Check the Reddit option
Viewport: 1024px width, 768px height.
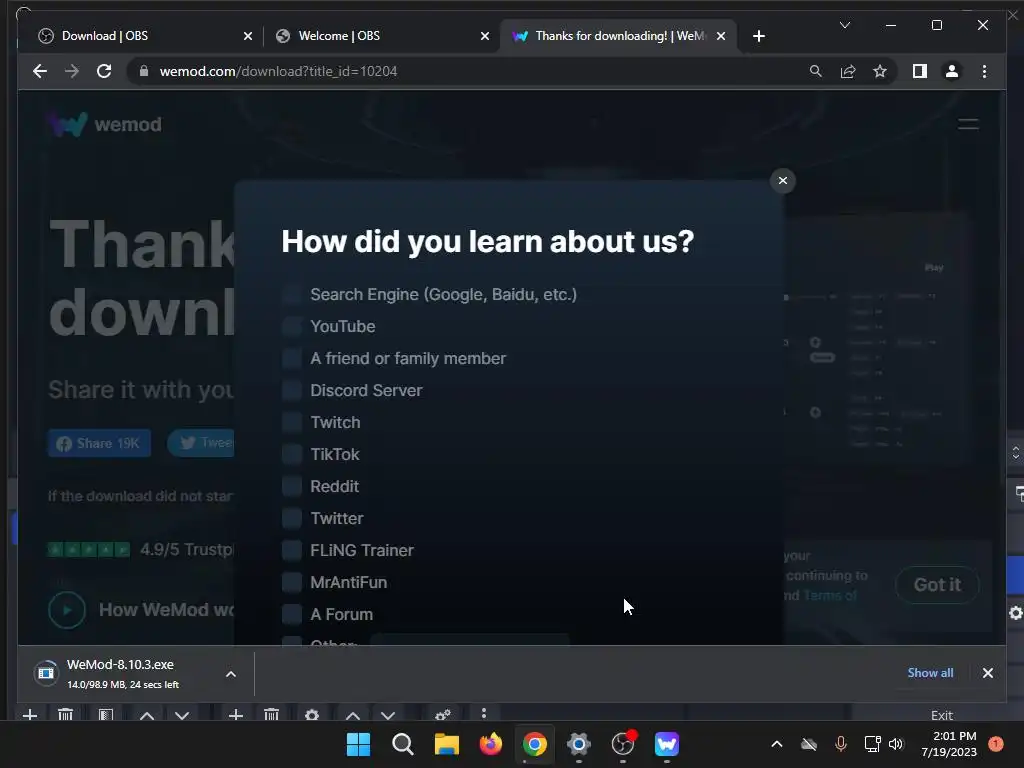tap(292, 487)
